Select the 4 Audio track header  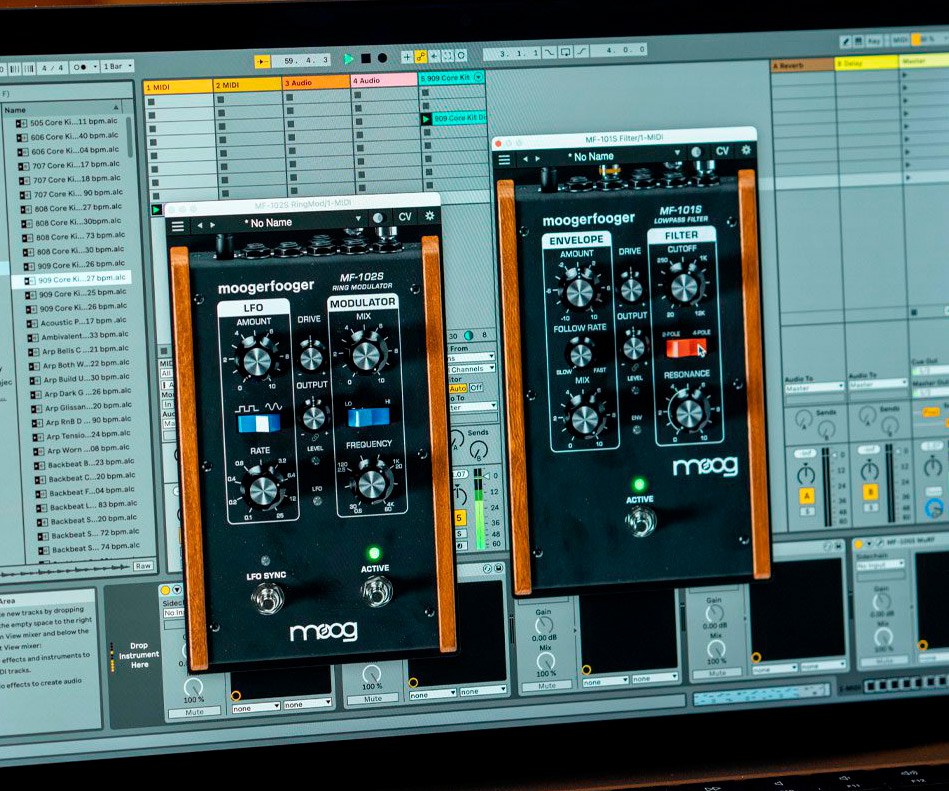coord(384,80)
